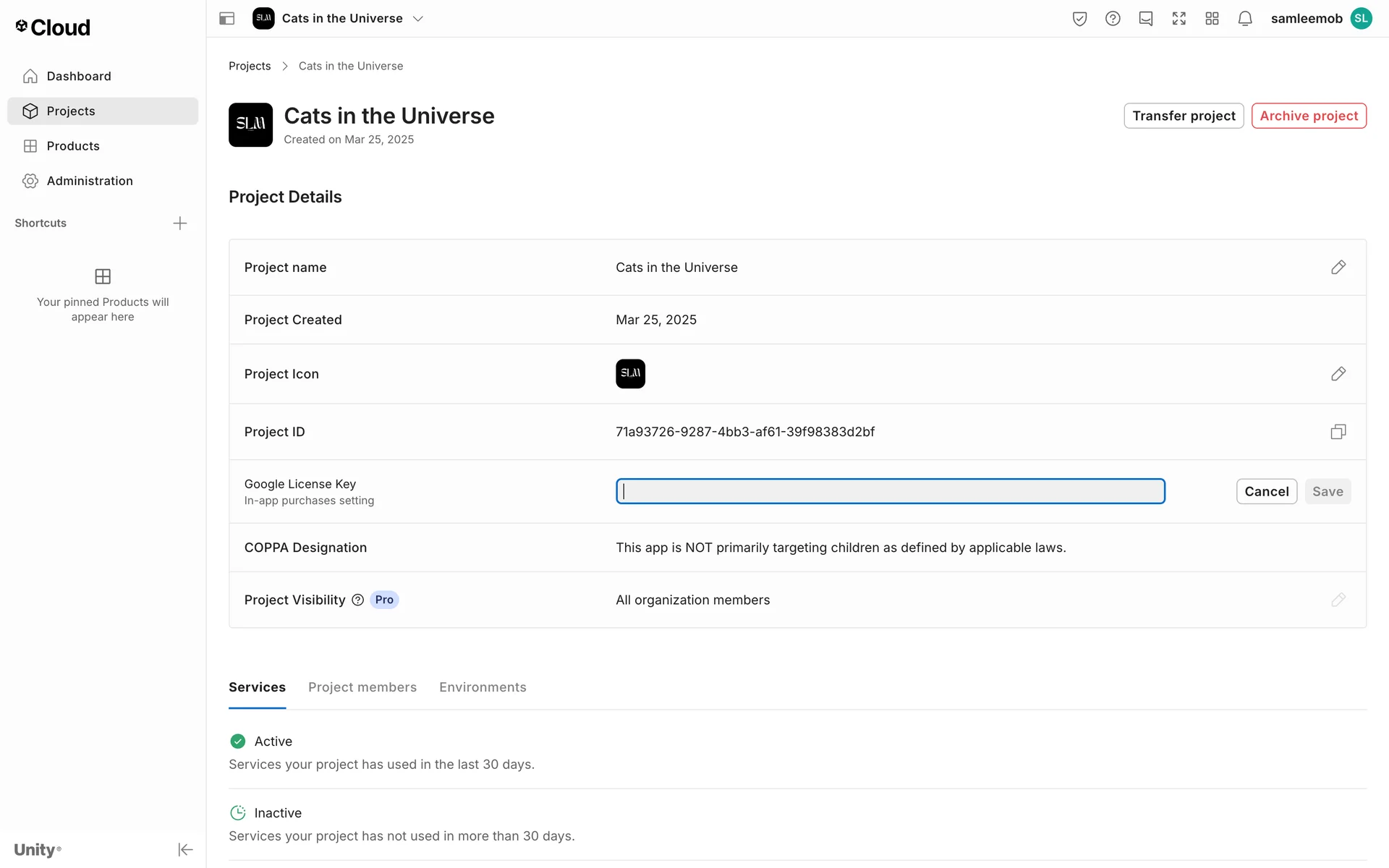
Task: Click the Archive project button
Action: 1308,116
